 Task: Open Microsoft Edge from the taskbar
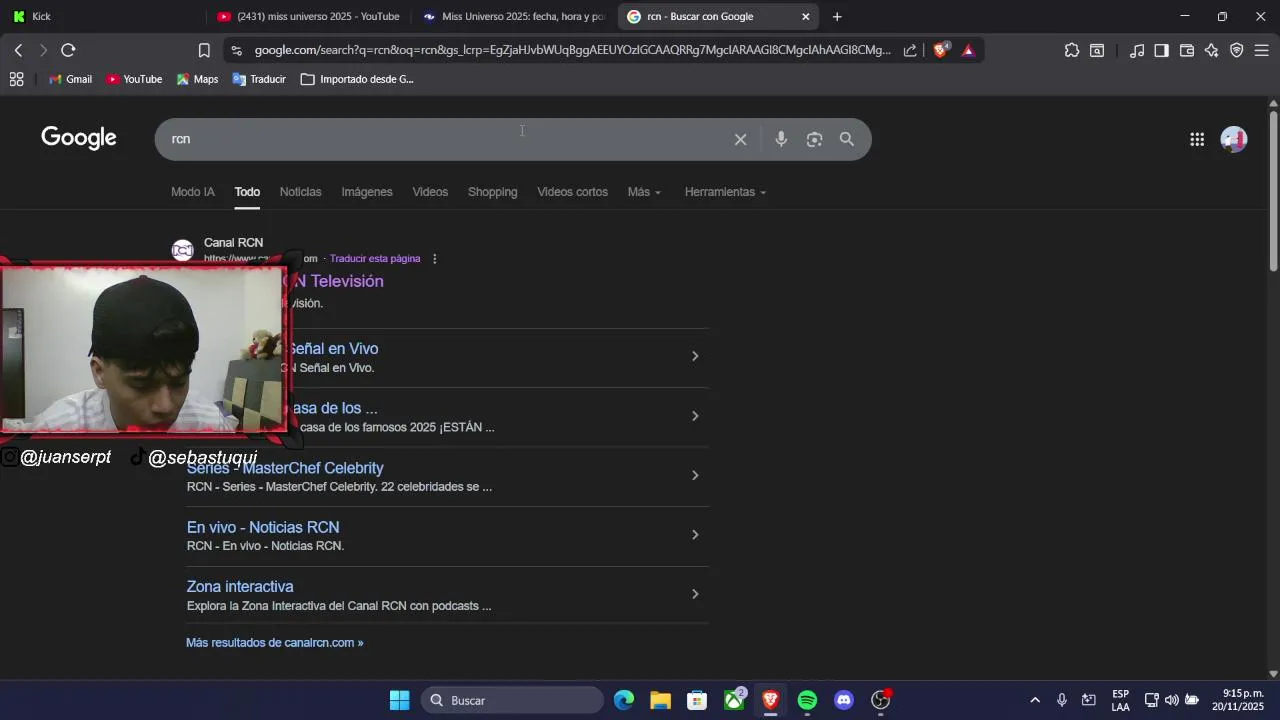[624, 700]
